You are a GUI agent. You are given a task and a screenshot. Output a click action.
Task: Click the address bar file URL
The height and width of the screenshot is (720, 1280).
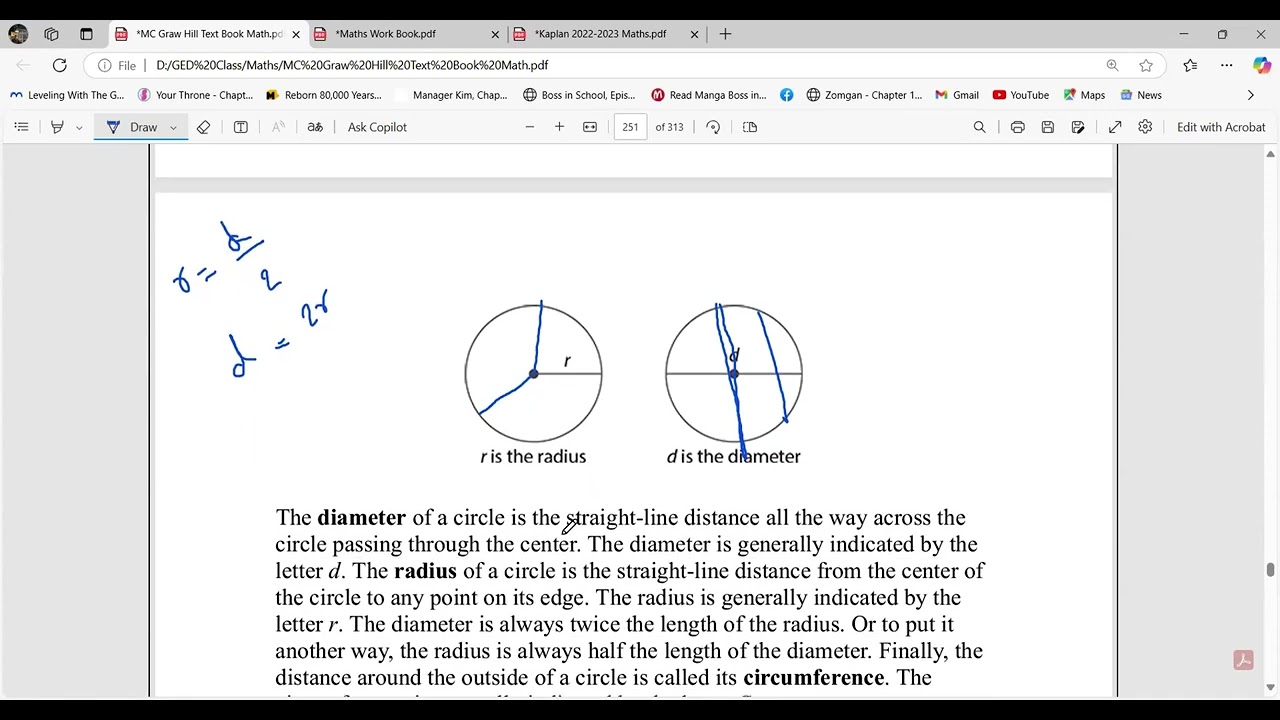[x=352, y=65]
